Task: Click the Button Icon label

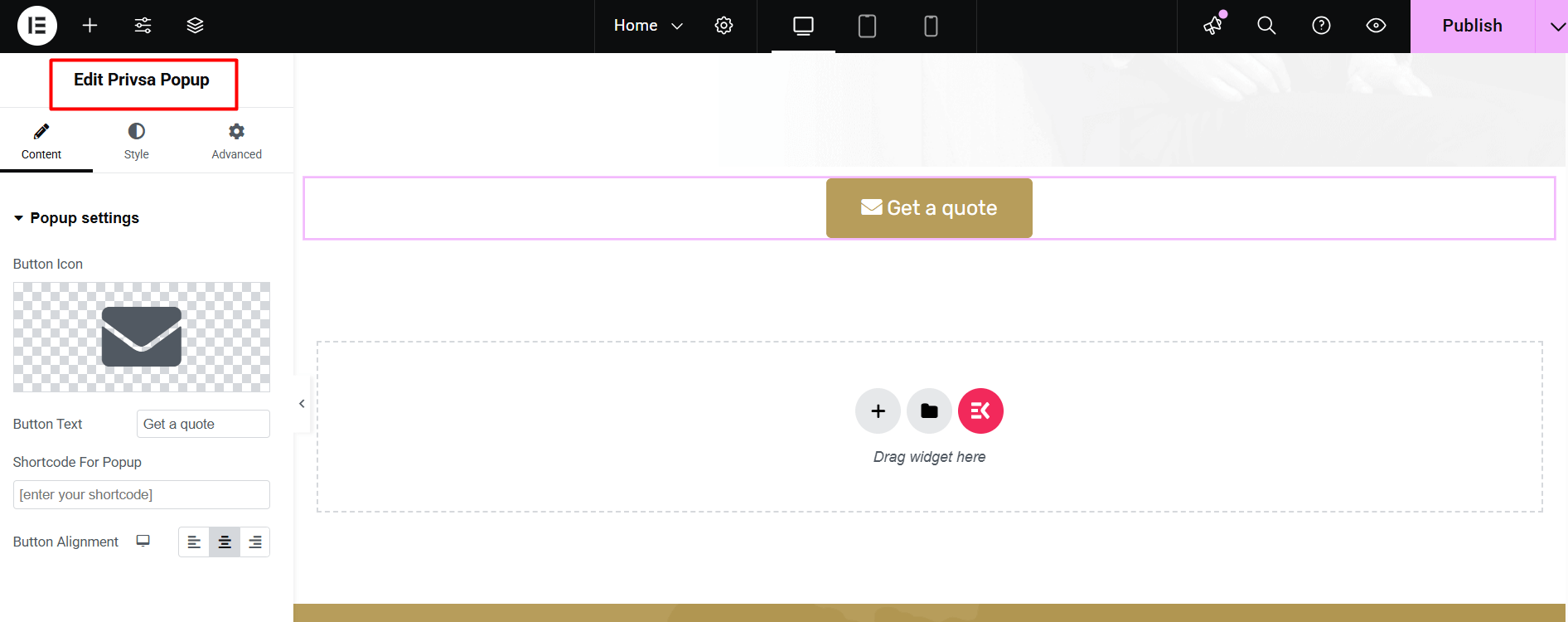Action: tap(48, 264)
